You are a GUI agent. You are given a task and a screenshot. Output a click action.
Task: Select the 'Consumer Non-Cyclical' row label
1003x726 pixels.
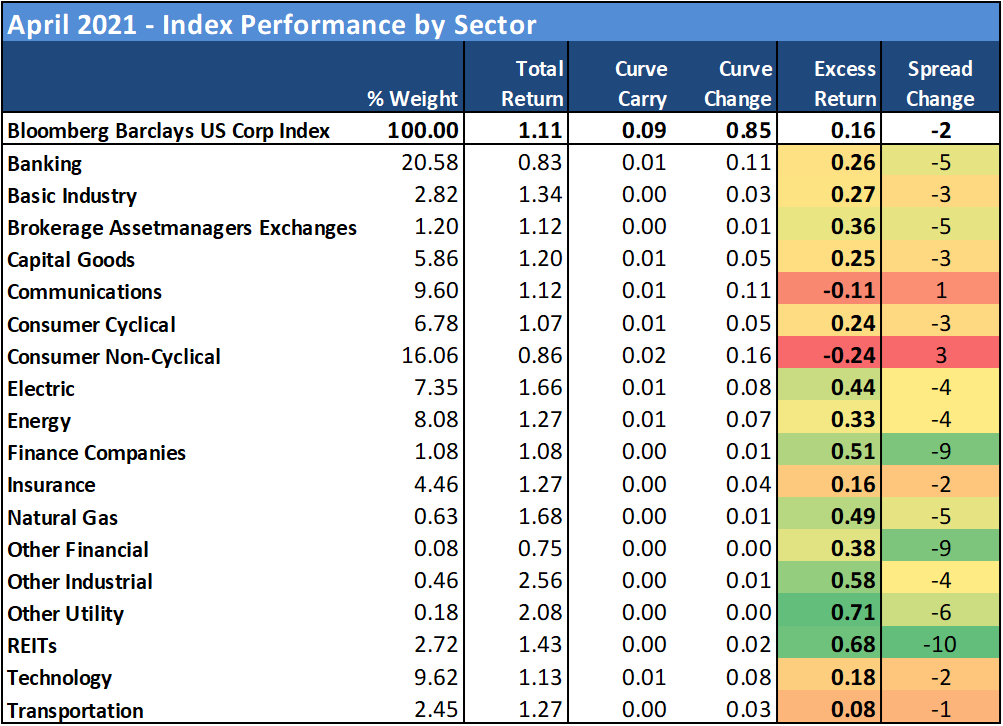(114, 357)
